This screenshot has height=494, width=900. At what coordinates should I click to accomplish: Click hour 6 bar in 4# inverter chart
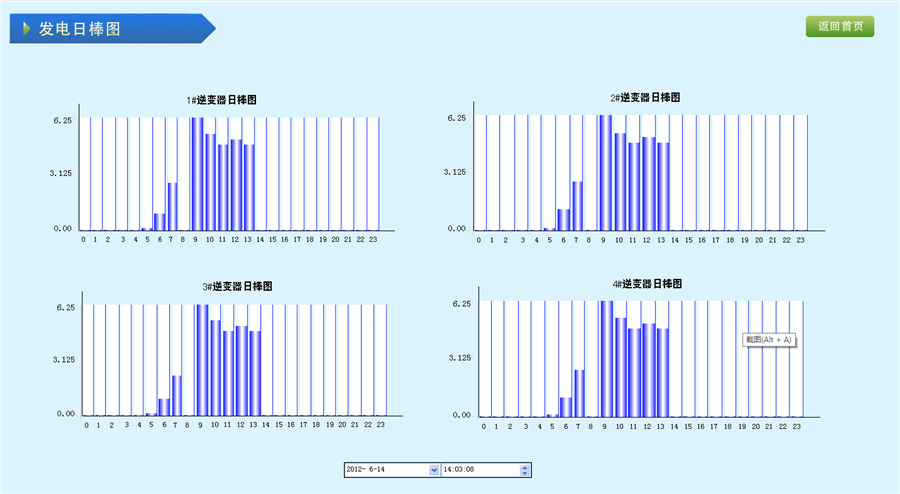(565, 406)
